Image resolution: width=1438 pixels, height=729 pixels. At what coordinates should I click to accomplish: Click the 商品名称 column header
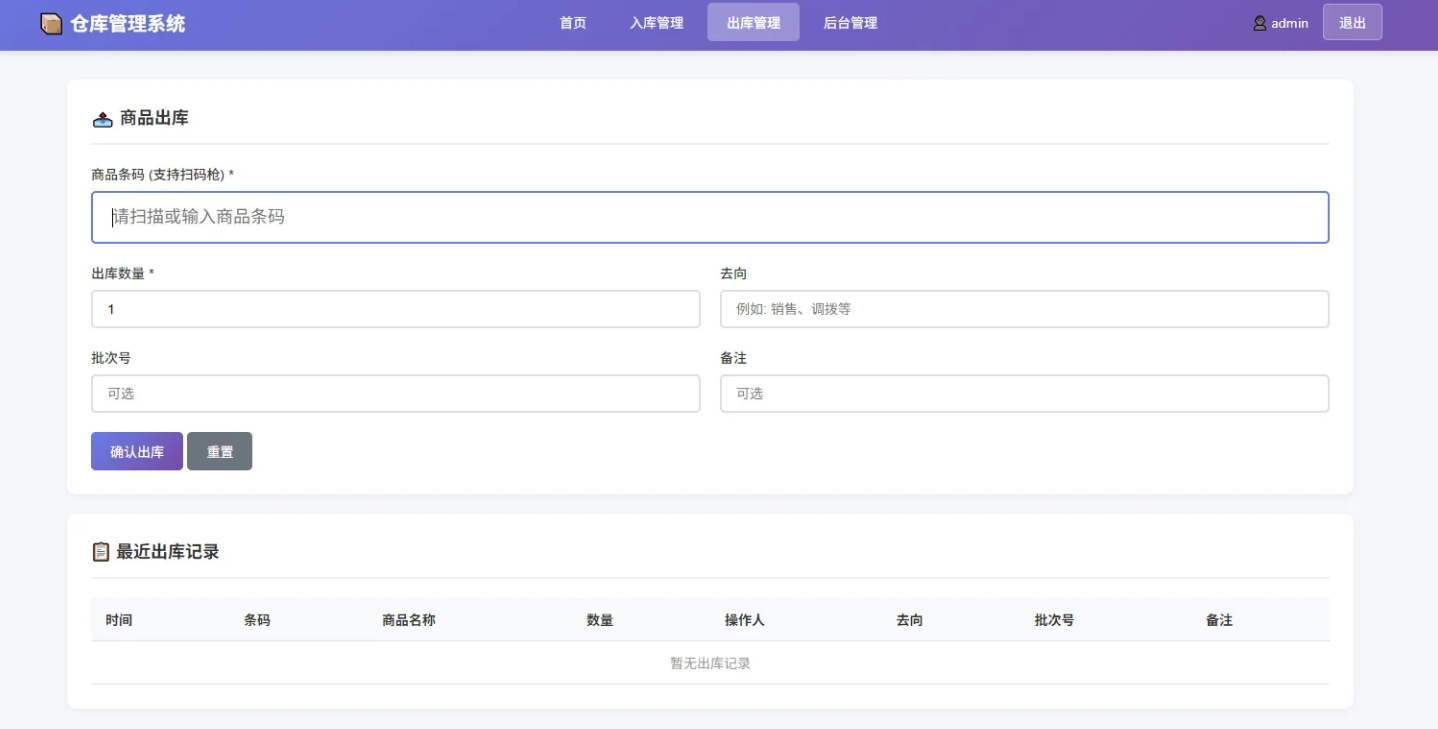409,620
